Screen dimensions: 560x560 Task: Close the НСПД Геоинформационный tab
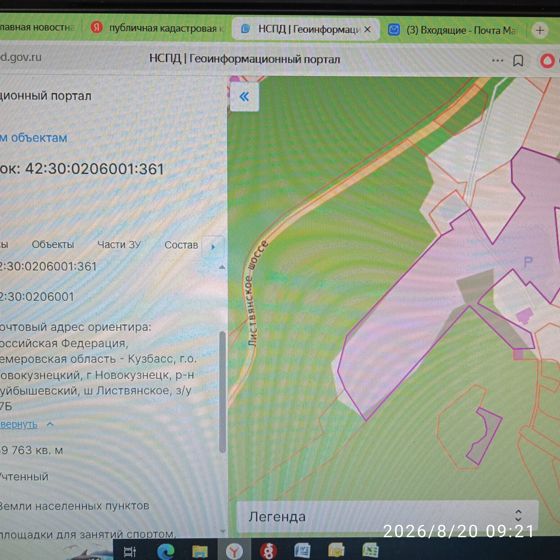(367, 30)
